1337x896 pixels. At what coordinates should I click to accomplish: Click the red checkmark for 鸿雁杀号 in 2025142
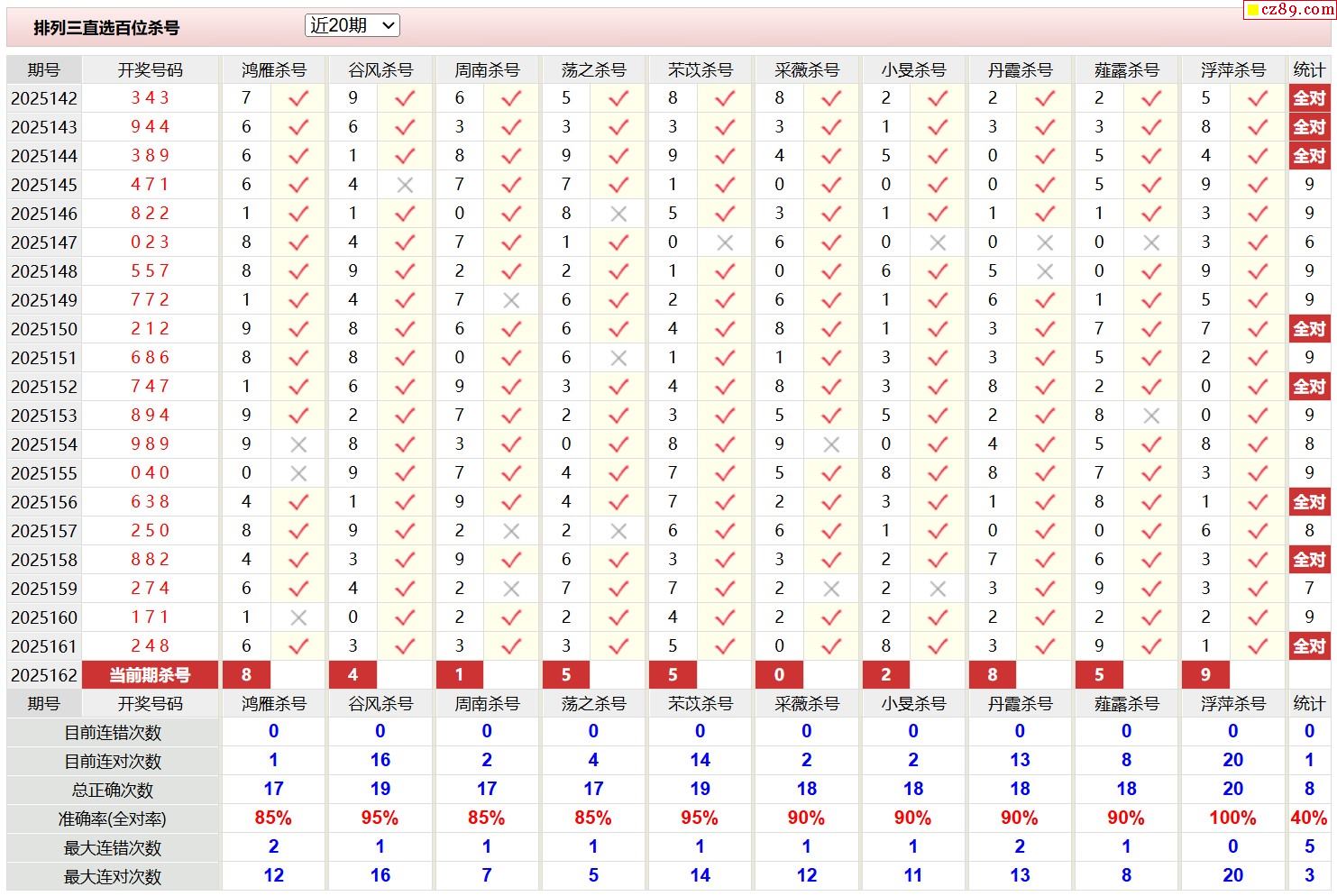pyautogui.click(x=298, y=98)
